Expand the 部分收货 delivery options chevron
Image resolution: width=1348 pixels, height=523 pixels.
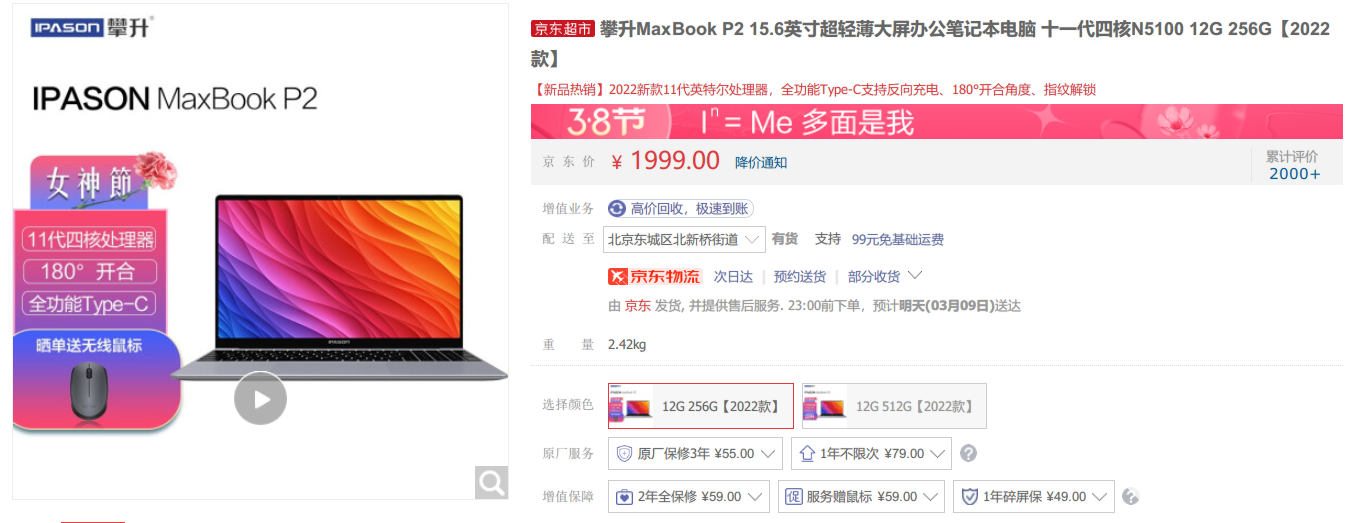point(914,275)
